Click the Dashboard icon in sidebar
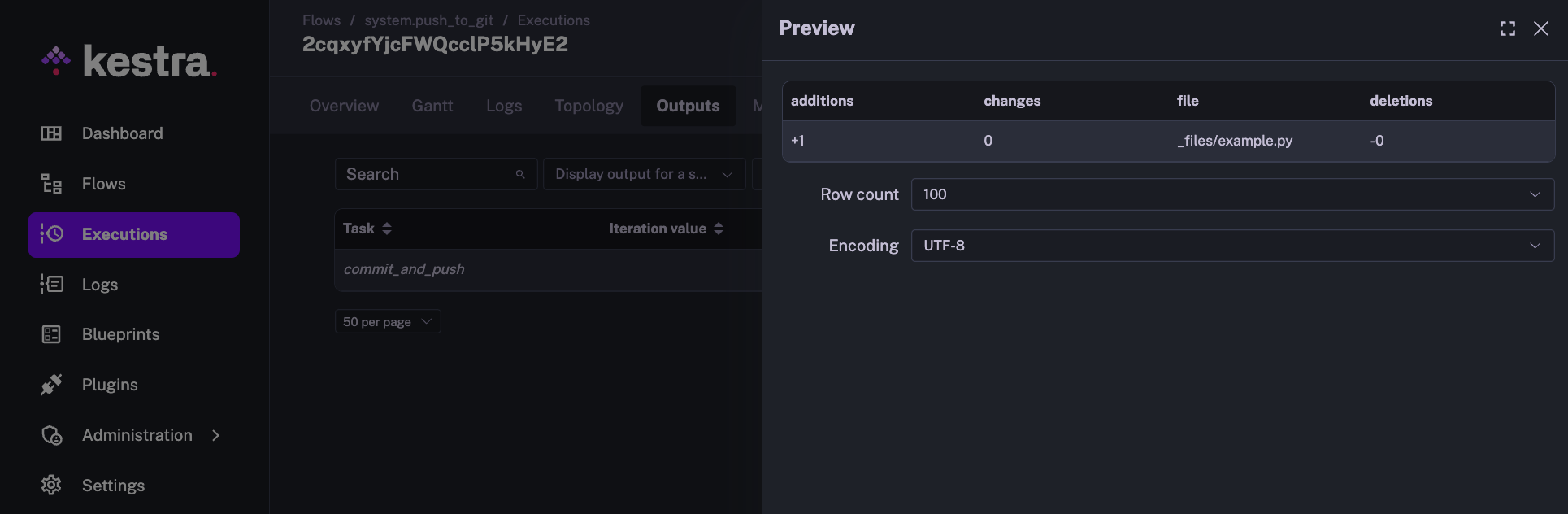This screenshot has height=514, width=1568. 51,133
